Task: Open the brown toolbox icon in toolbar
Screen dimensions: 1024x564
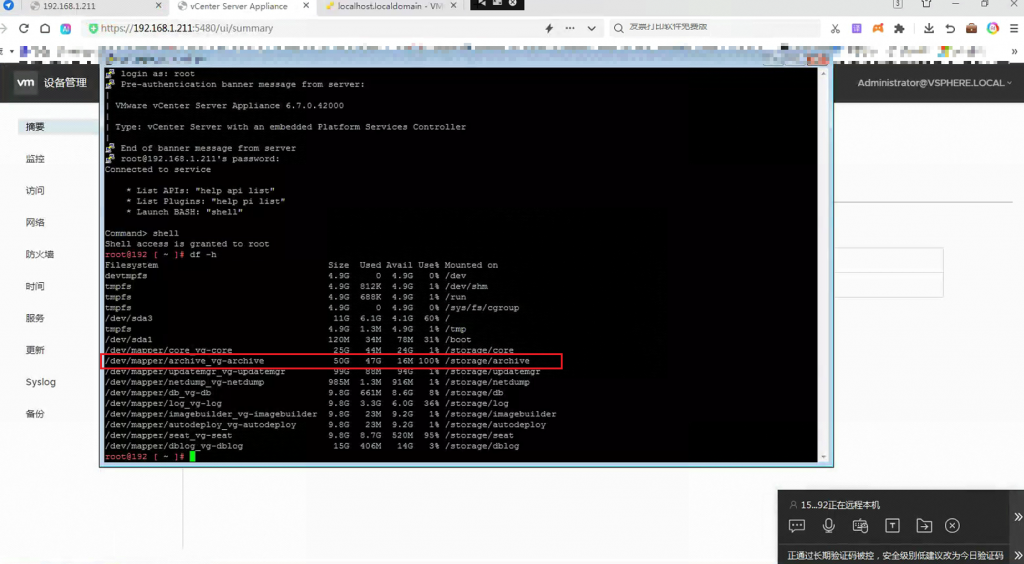Action: [x=972, y=29]
